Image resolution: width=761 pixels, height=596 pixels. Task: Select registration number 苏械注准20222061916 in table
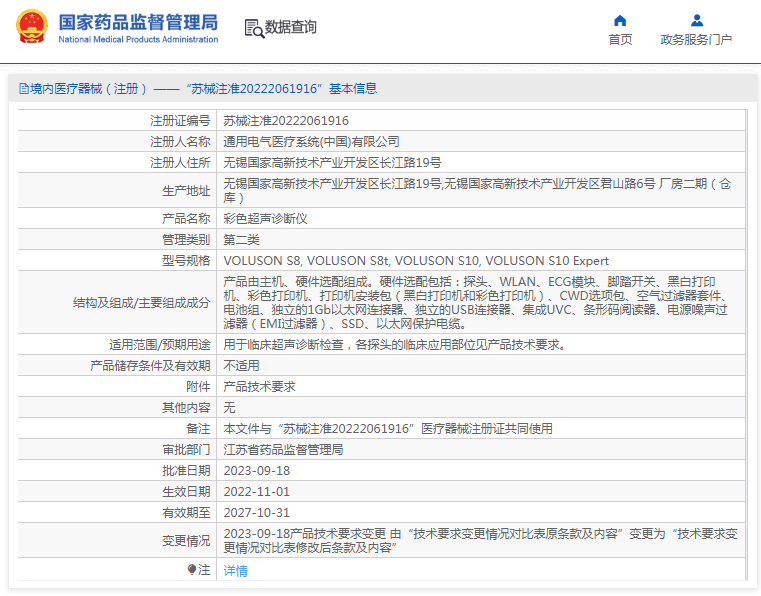click(x=286, y=120)
